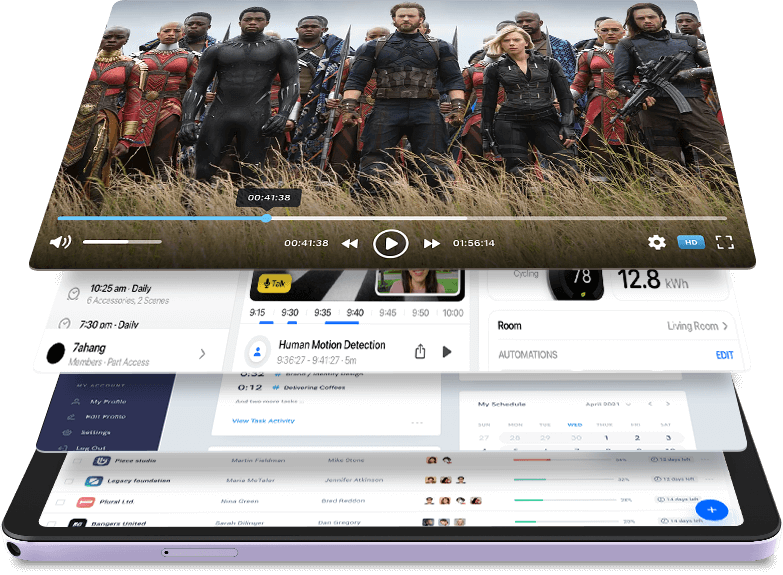Click the video progress bar handle
This screenshot has width=783, height=575.
point(267,218)
